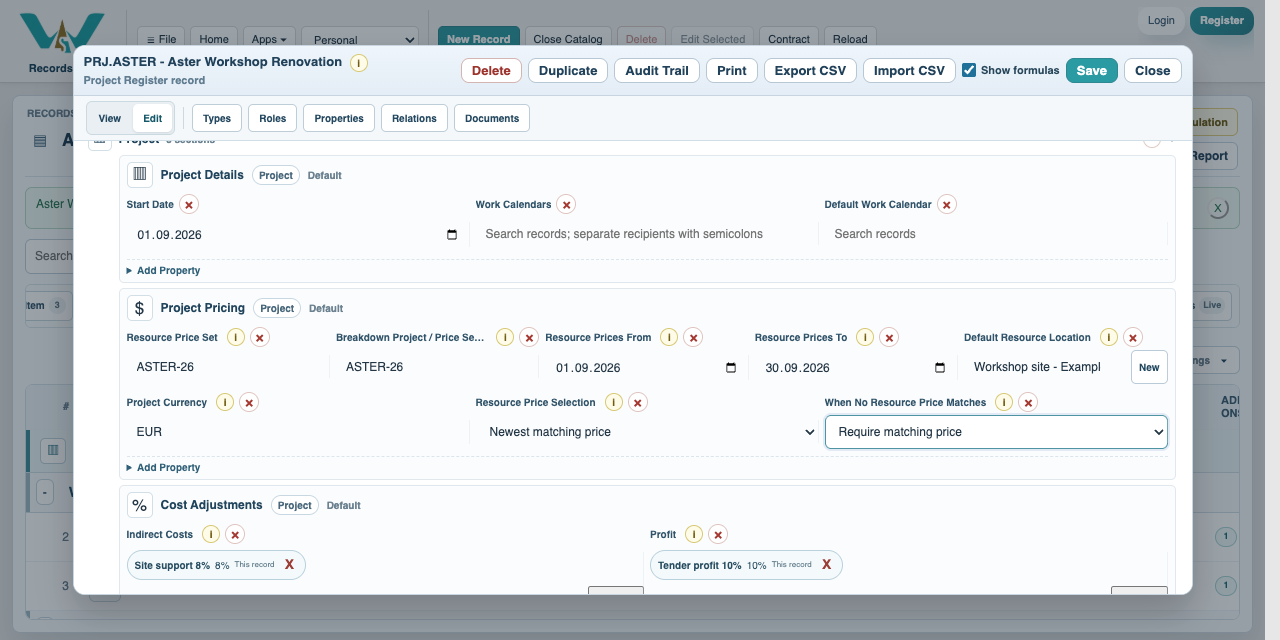Expand Add Property under Project Details
The width and height of the screenshot is (1280, 640).
click(x=163, y=270)
